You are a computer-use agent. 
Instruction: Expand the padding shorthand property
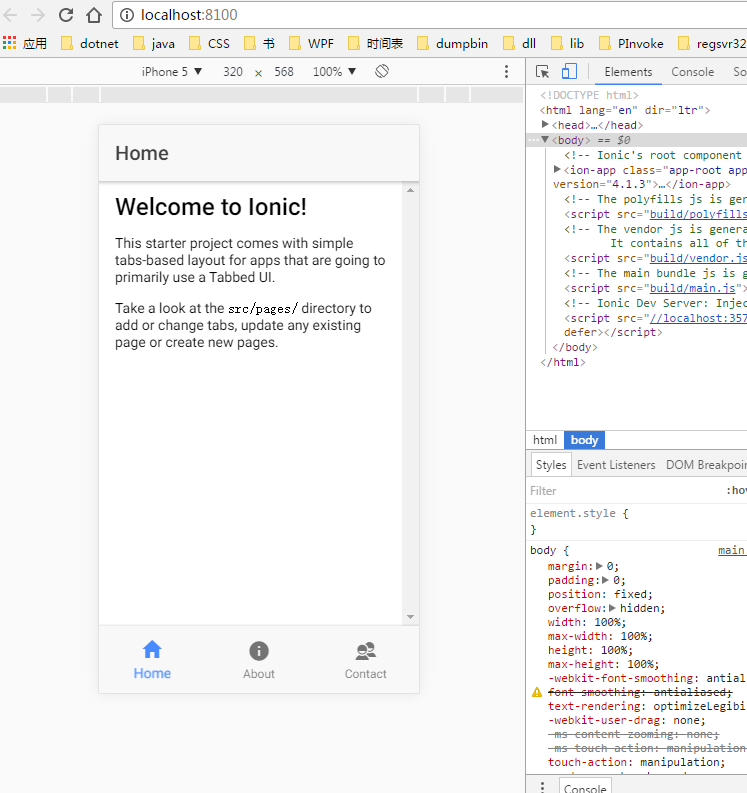coord(605,580)
